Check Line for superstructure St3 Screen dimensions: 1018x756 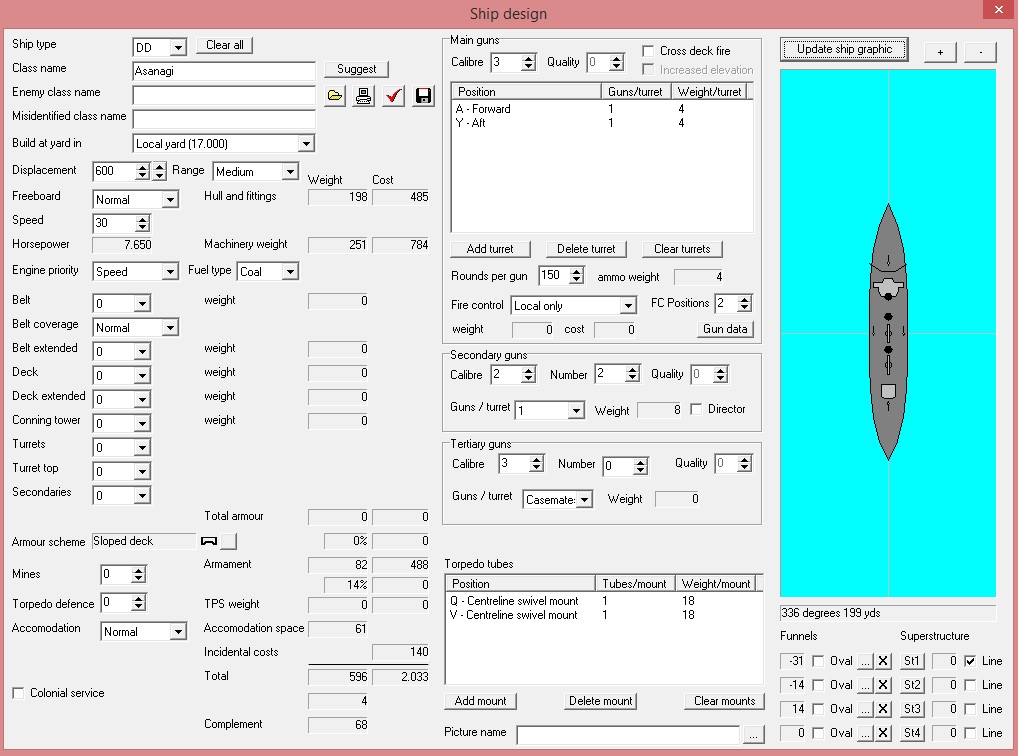970,709
